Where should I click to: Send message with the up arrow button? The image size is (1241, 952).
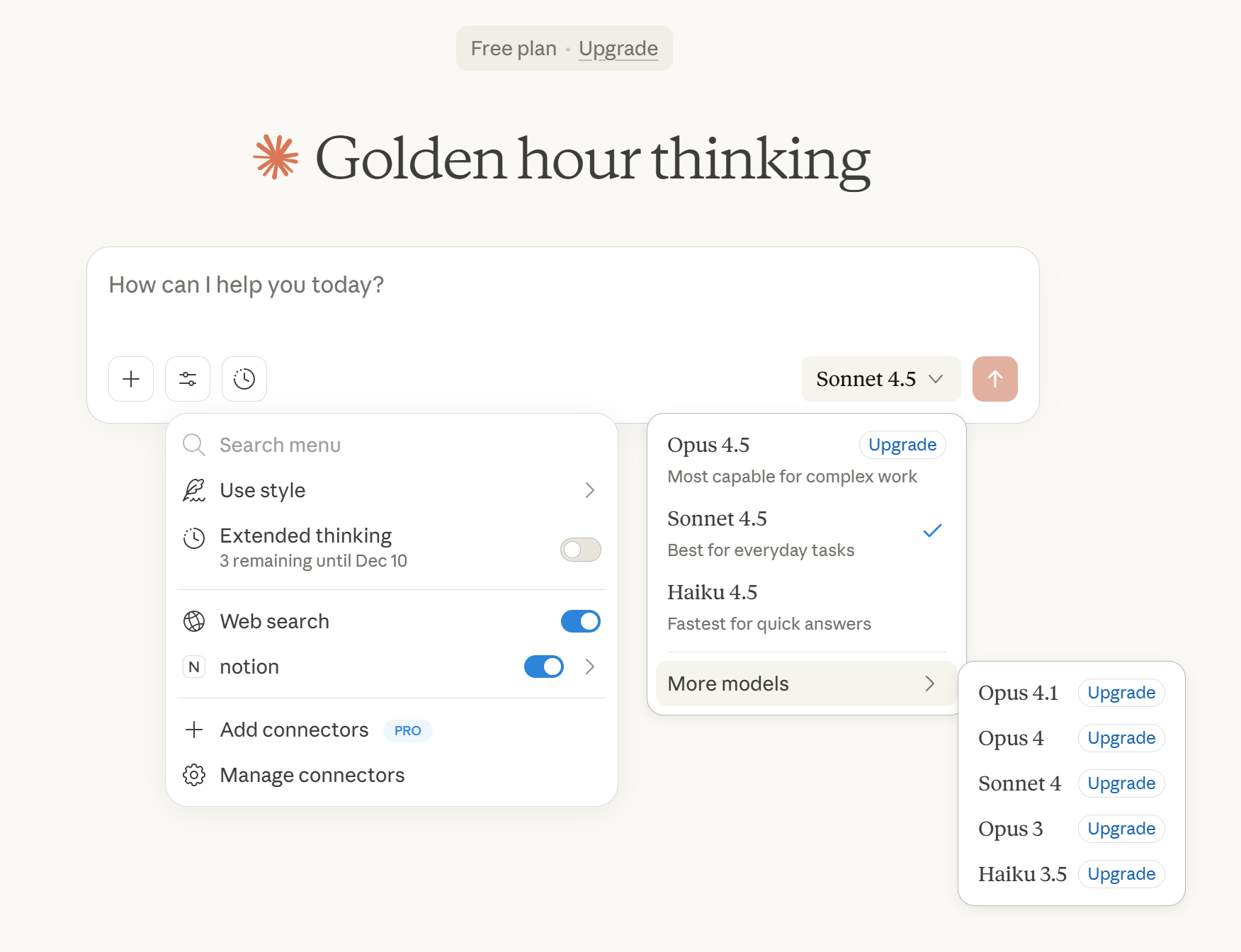coord(995,379)
